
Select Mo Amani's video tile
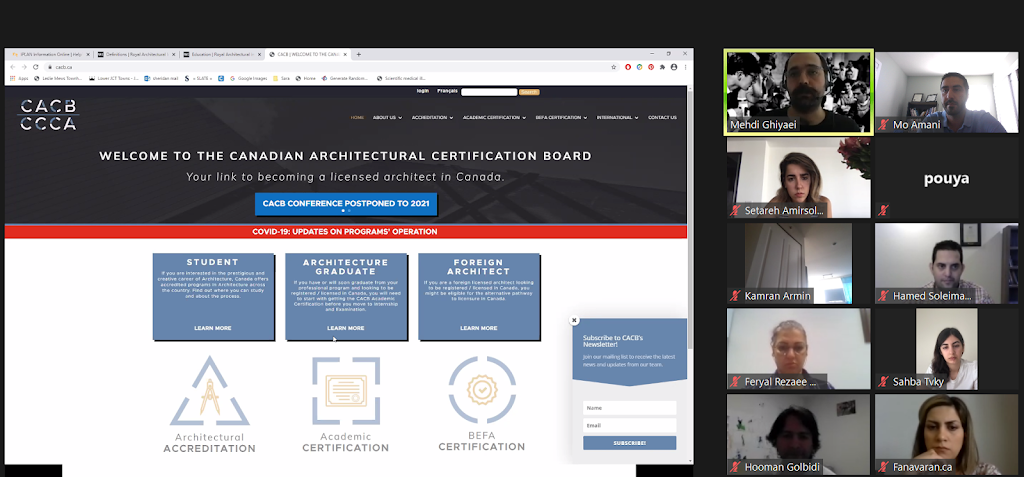tap(946, 93)
